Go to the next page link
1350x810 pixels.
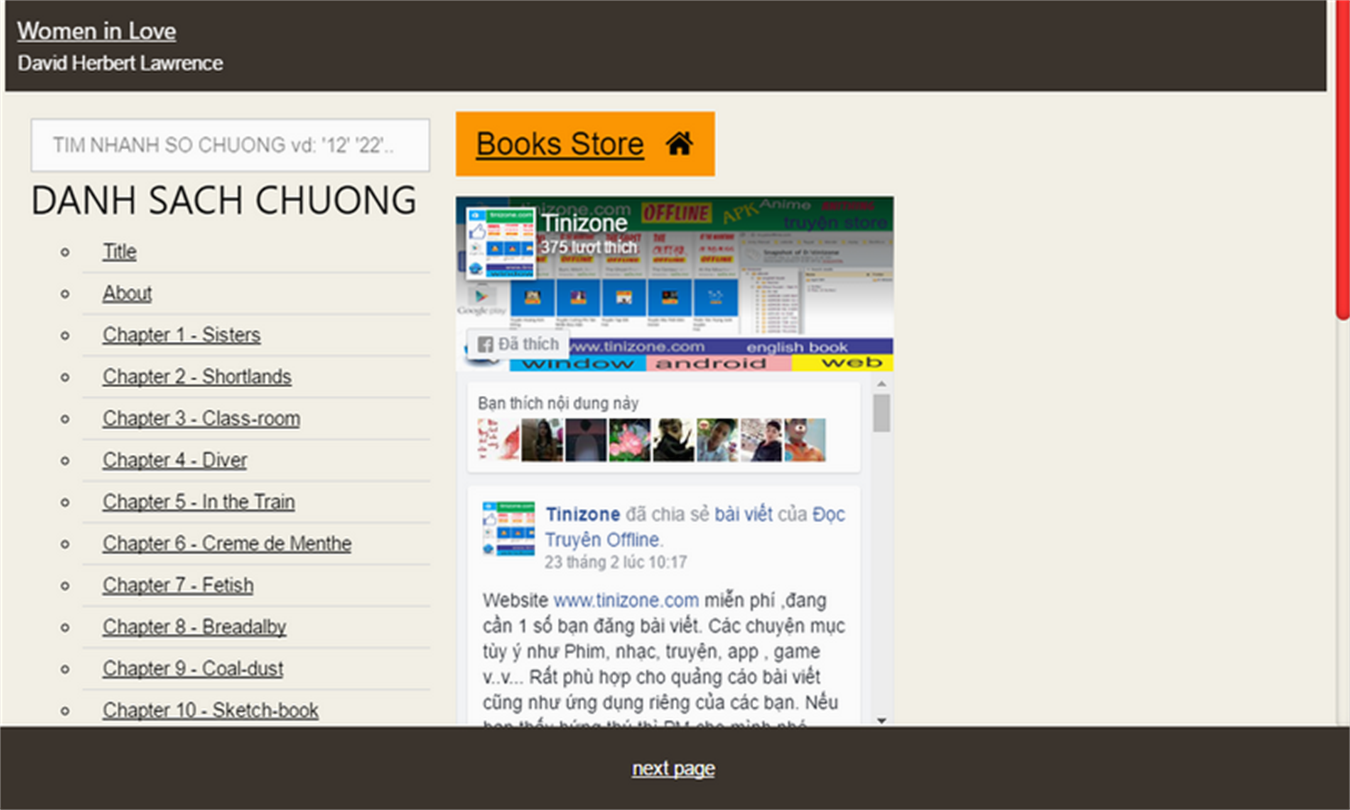tap(673, 768)
